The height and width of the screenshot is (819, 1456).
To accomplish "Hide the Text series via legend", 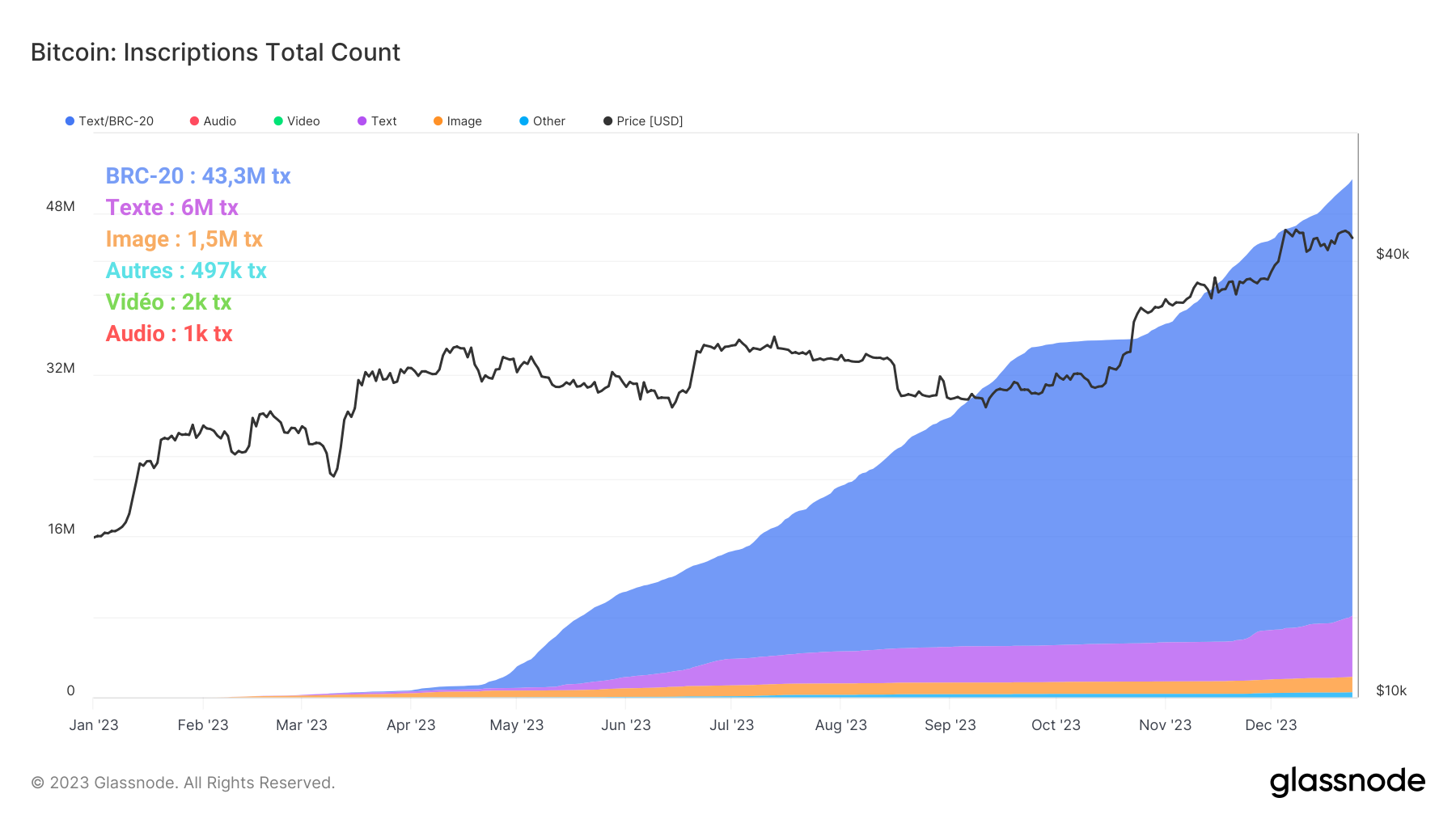I will pyautogui.click(x=377, y=121).
